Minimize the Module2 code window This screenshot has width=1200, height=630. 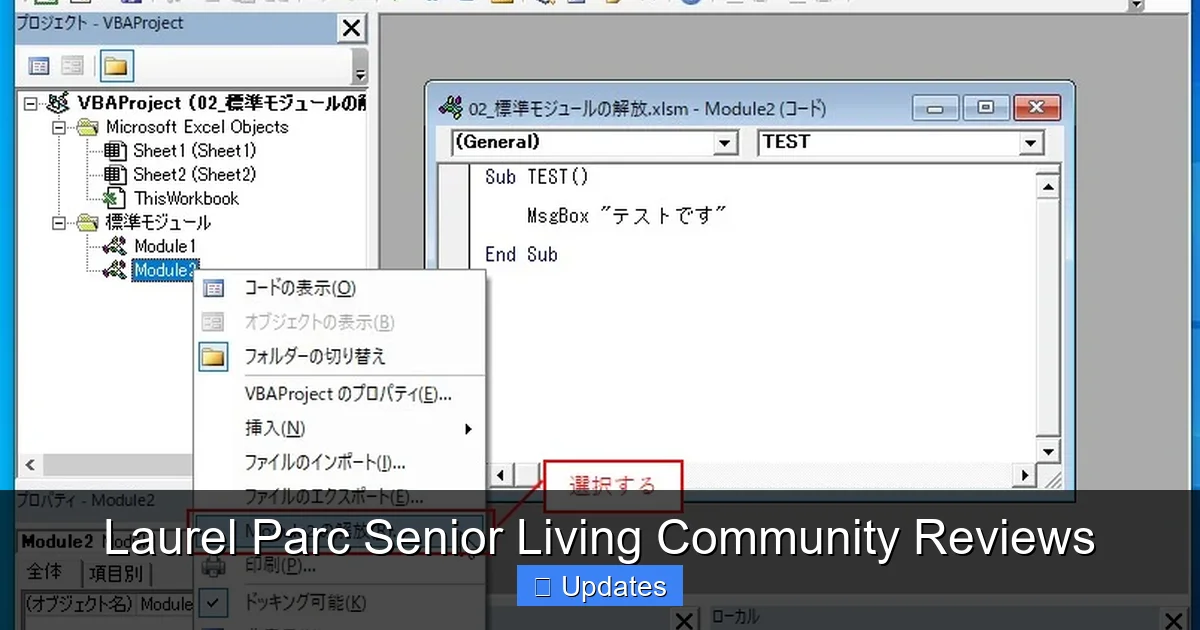(936, 108)
